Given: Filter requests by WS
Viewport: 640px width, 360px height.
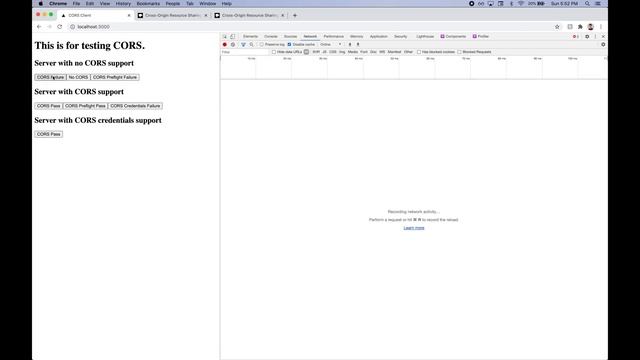Looking at the screenshot, I should click(382, 52).
